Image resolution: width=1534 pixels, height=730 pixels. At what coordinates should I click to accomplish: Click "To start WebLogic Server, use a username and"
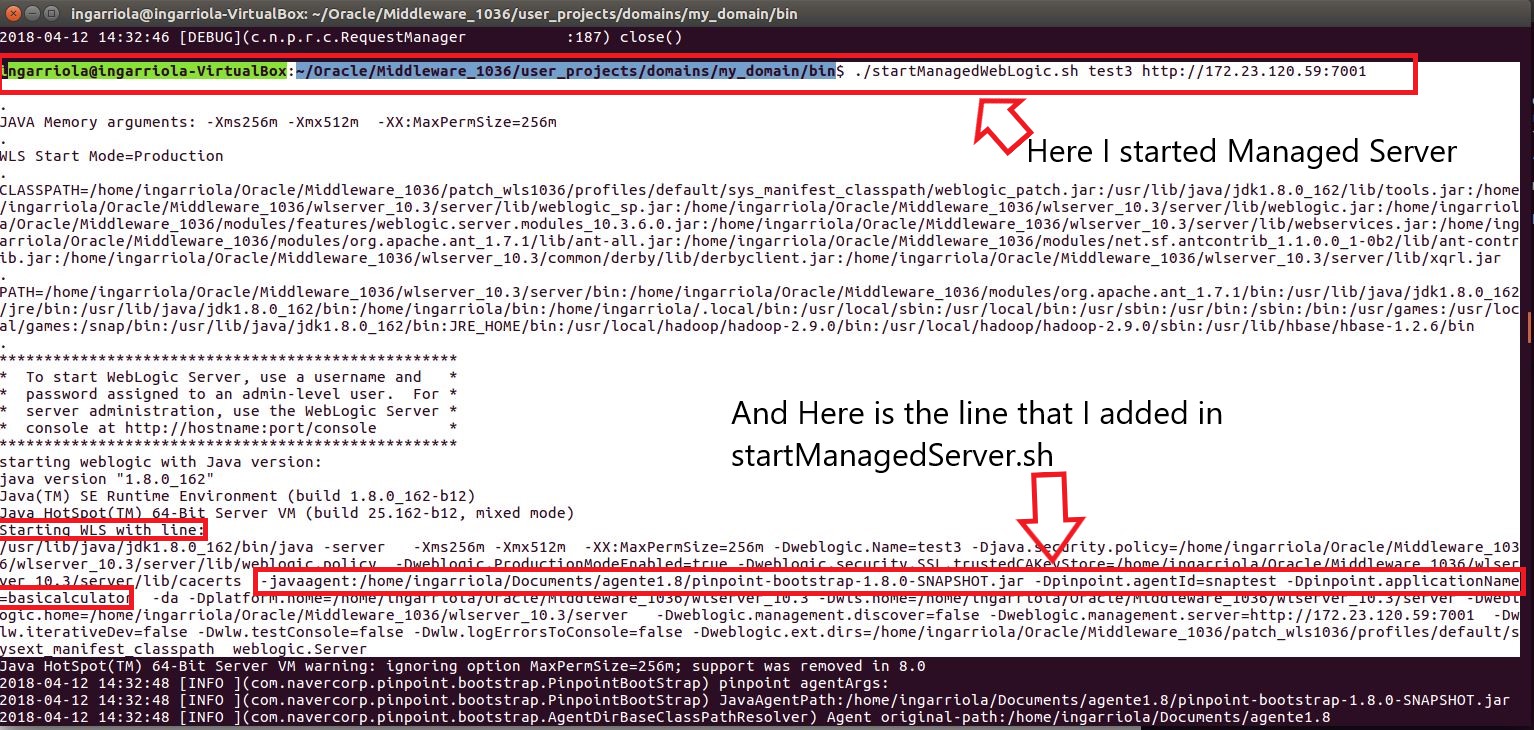(224, 377)
